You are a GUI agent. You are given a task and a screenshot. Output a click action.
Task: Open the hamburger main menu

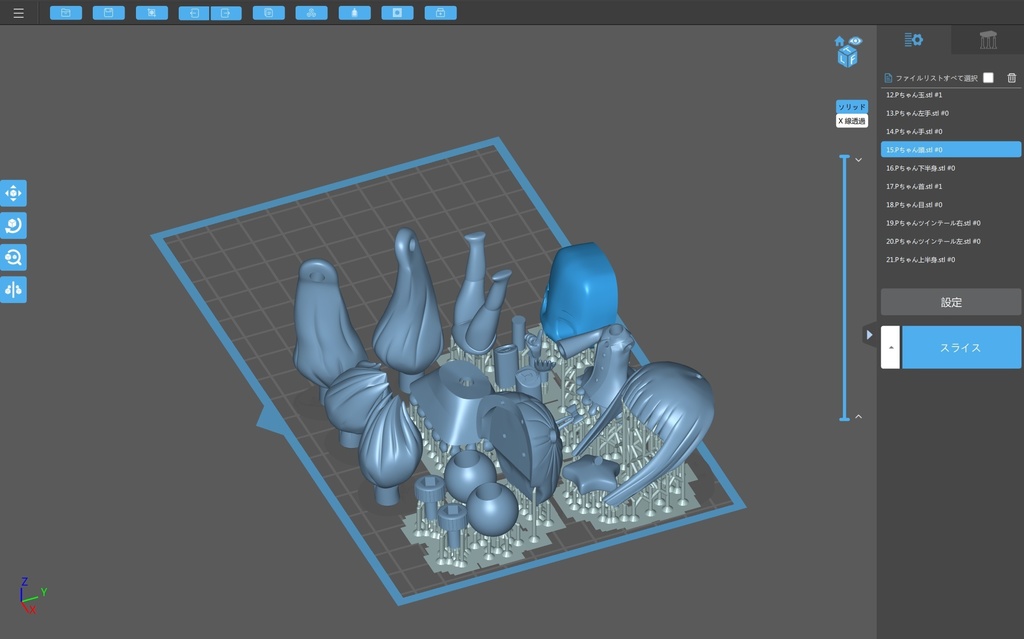[x=18, y=13]
